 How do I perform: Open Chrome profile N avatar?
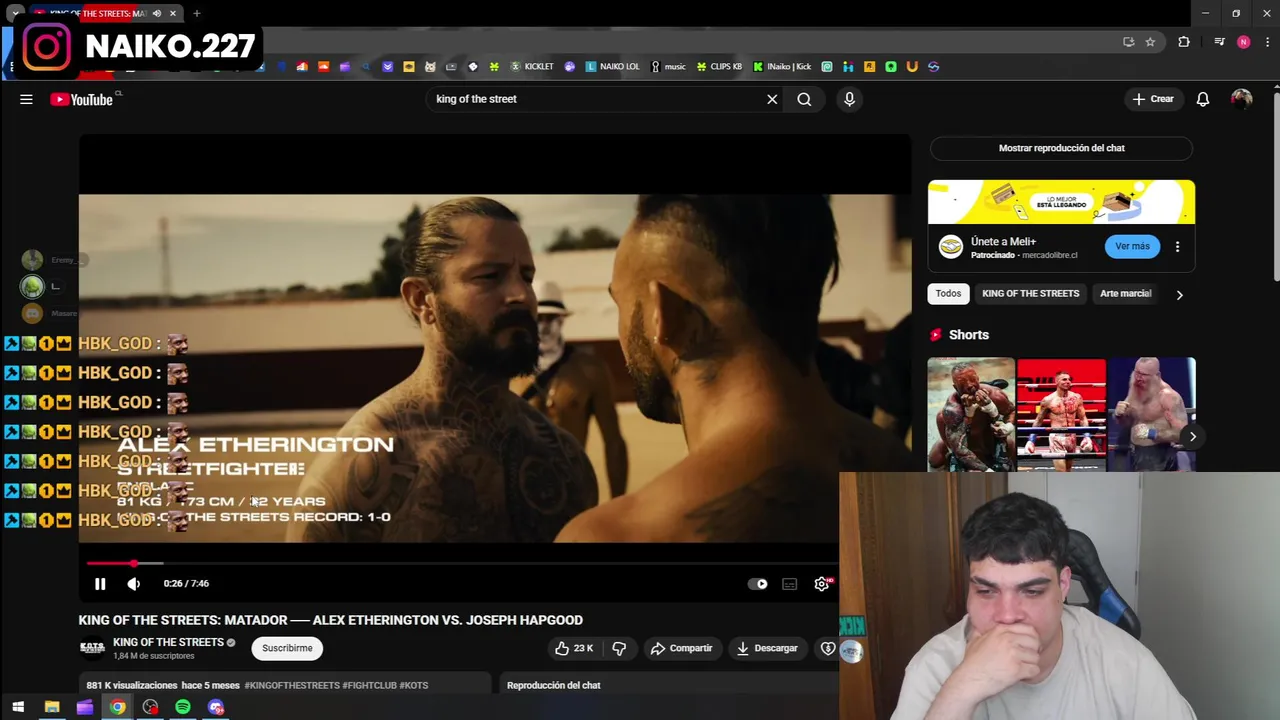click(1243, 42)
